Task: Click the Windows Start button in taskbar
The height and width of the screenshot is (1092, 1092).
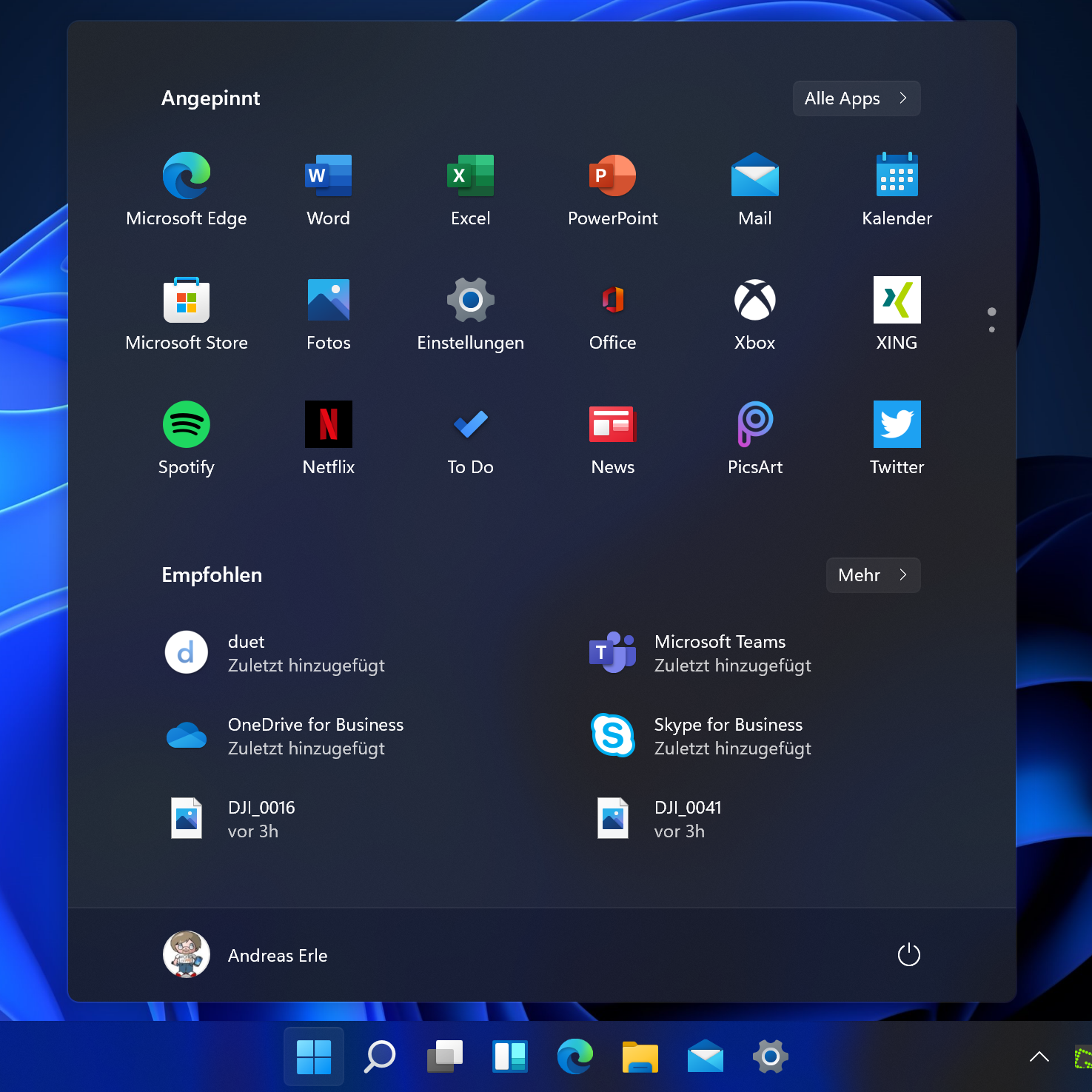Action: coord(314,1057)
